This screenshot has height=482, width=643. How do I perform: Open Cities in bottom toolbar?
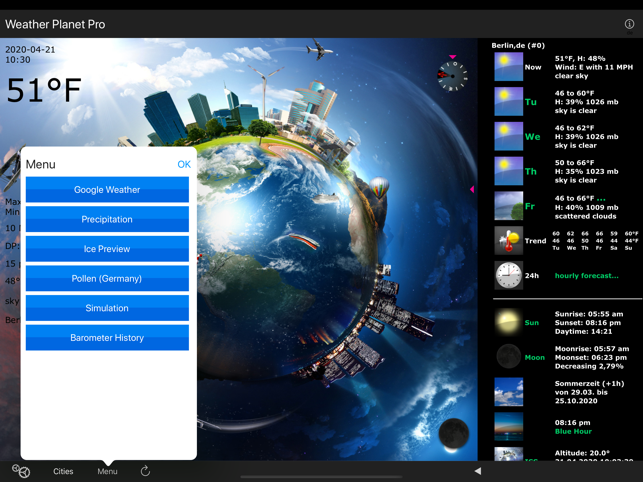coord(63,471)
